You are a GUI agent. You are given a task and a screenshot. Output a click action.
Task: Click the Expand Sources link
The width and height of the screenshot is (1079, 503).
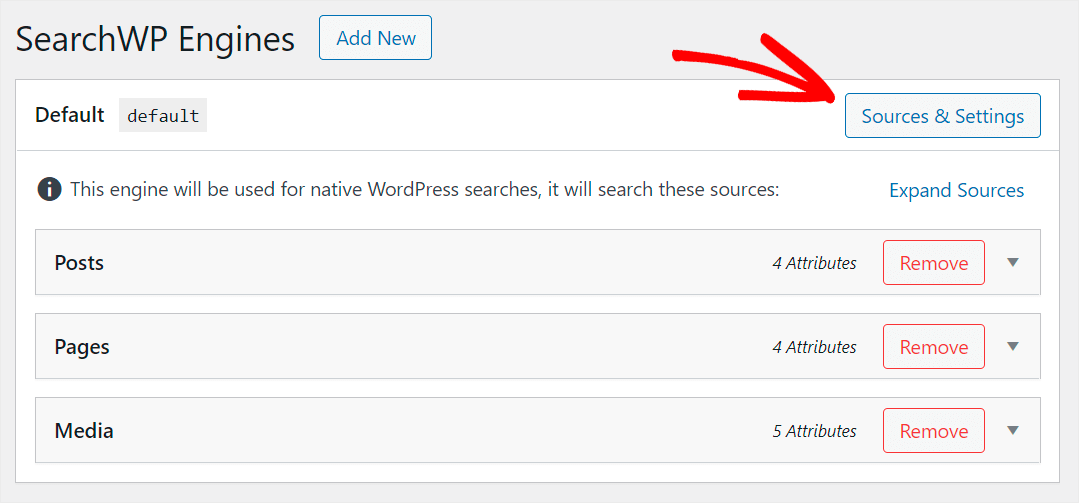pyautogui.click(x=957, y=190)
